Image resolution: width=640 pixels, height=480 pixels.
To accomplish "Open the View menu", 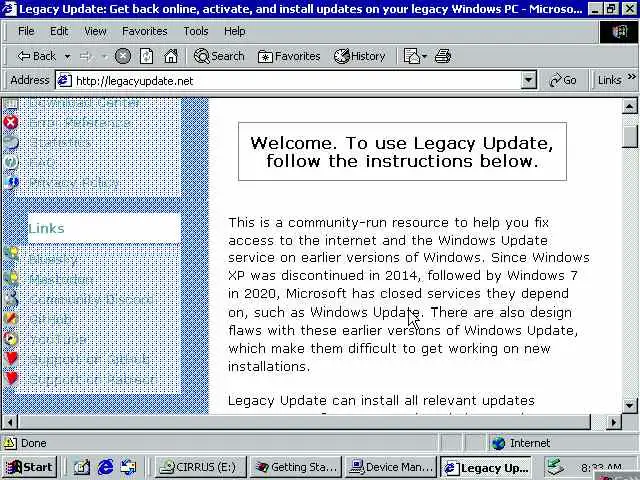I will pos(95,31).
